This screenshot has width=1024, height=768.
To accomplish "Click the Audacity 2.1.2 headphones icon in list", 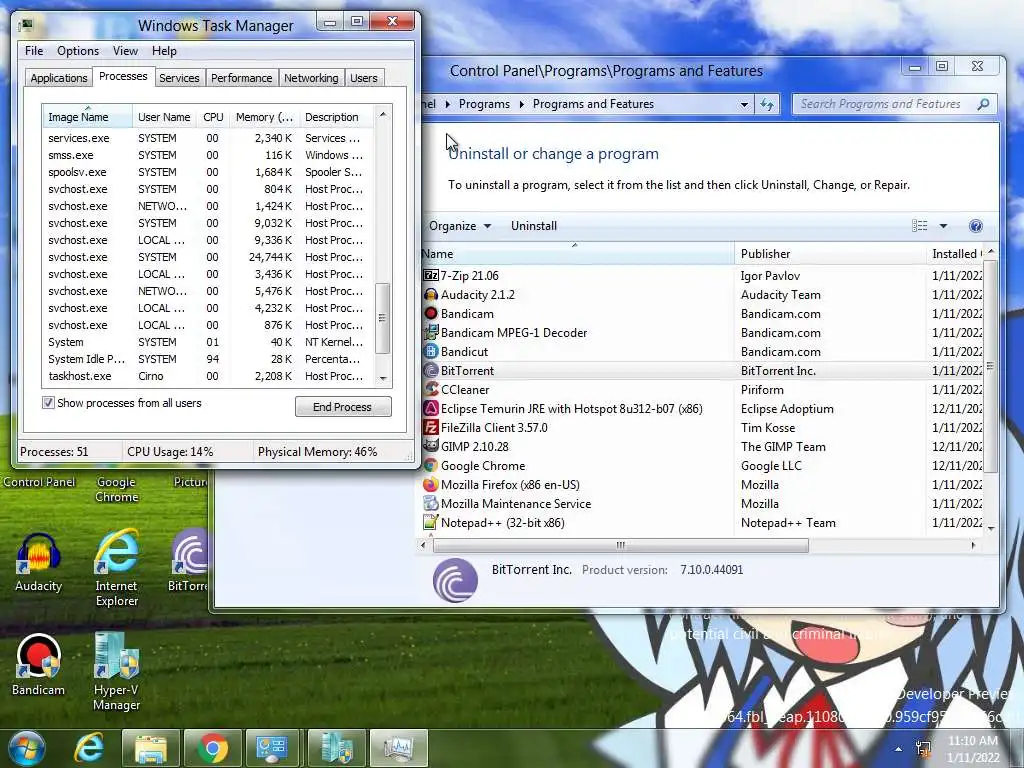I will (430, 295).
